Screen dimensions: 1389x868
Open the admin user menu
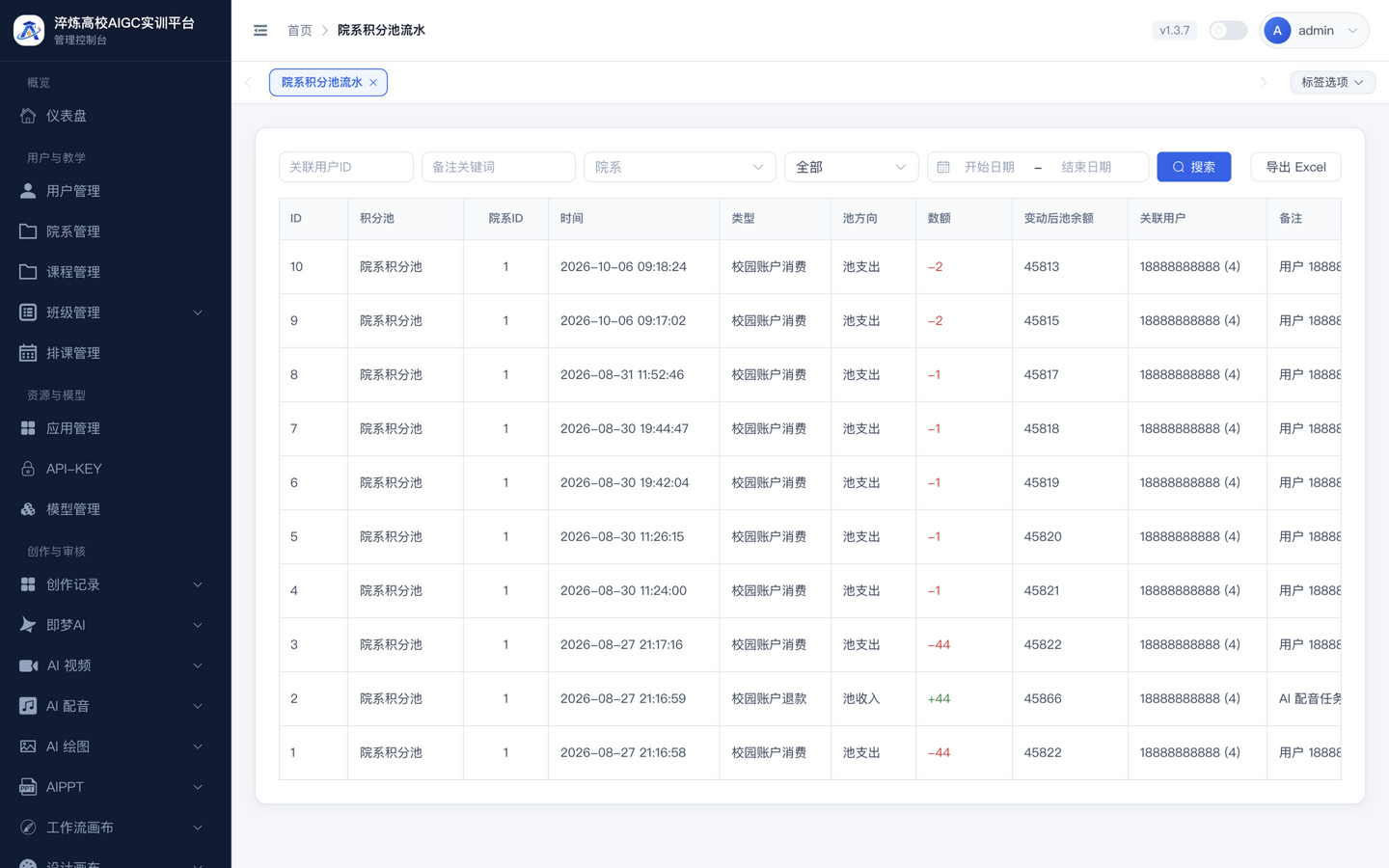[1314, 30]
